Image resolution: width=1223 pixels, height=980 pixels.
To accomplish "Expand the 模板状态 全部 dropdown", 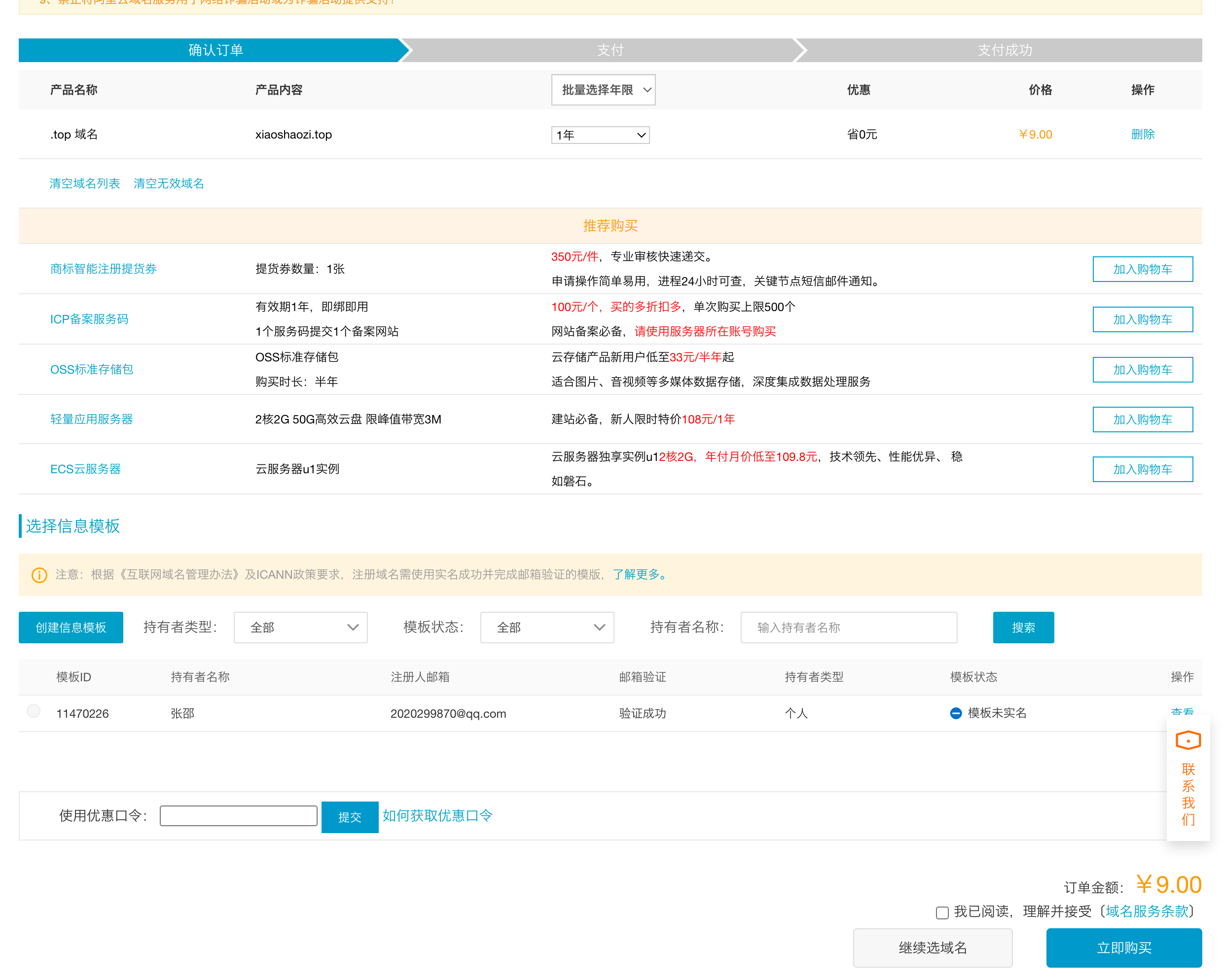I will (547, 627).
